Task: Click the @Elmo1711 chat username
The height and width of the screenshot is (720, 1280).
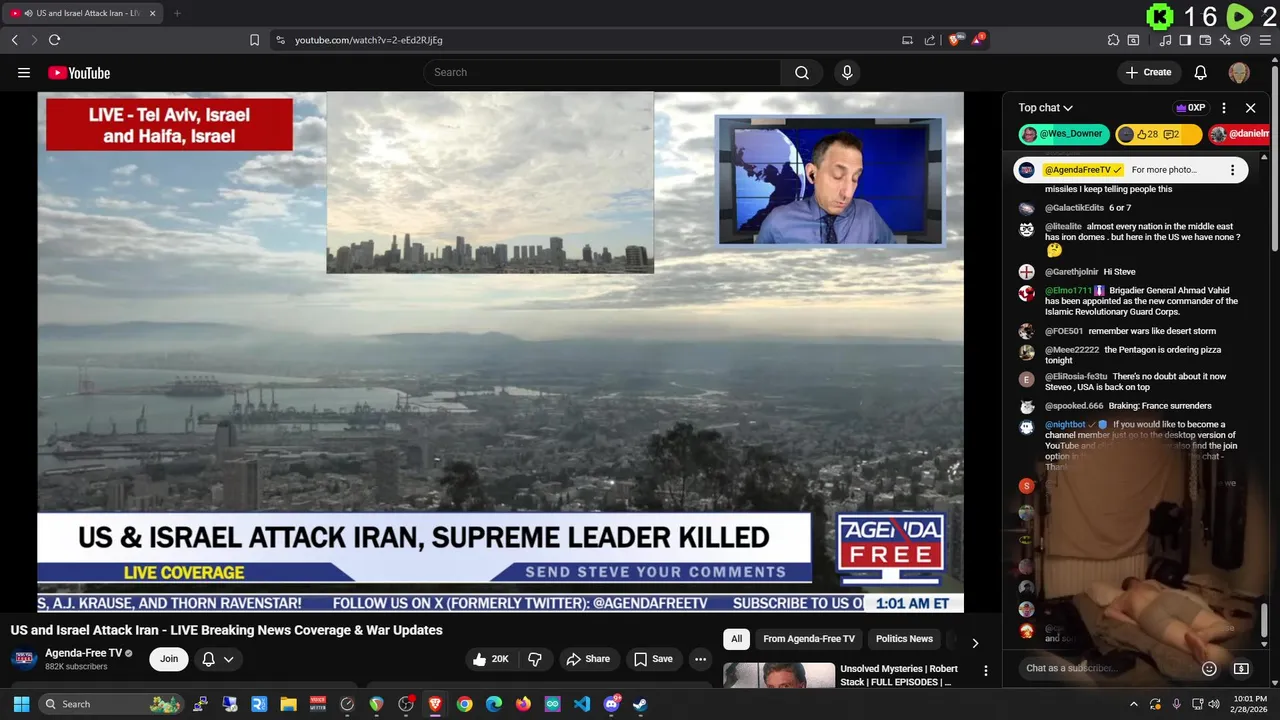Action: [x=1068, y=291]
